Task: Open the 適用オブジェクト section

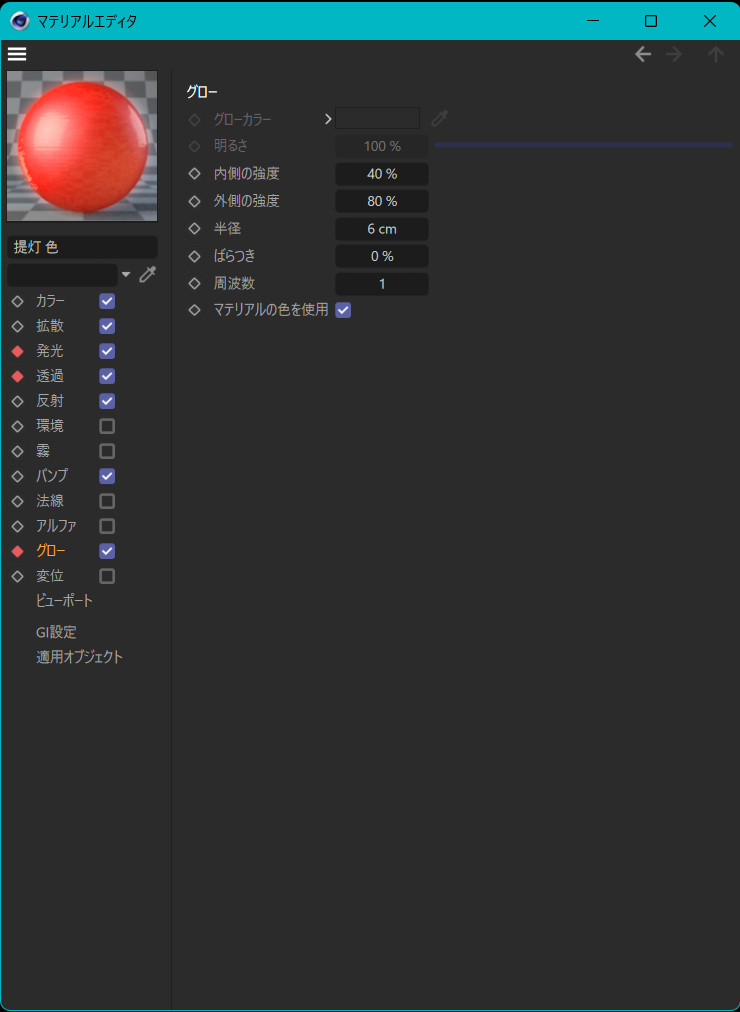Action: [79, 657]
